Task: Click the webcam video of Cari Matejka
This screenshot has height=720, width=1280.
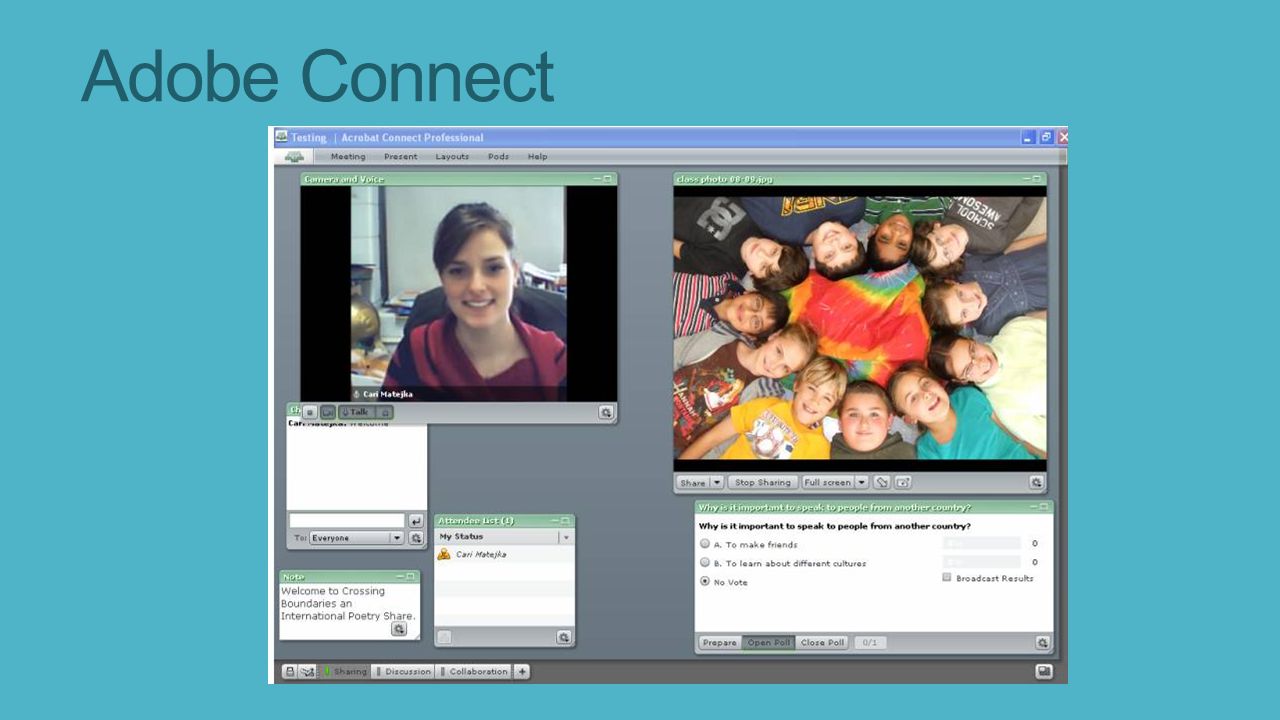Action: [x=458, y=294]
